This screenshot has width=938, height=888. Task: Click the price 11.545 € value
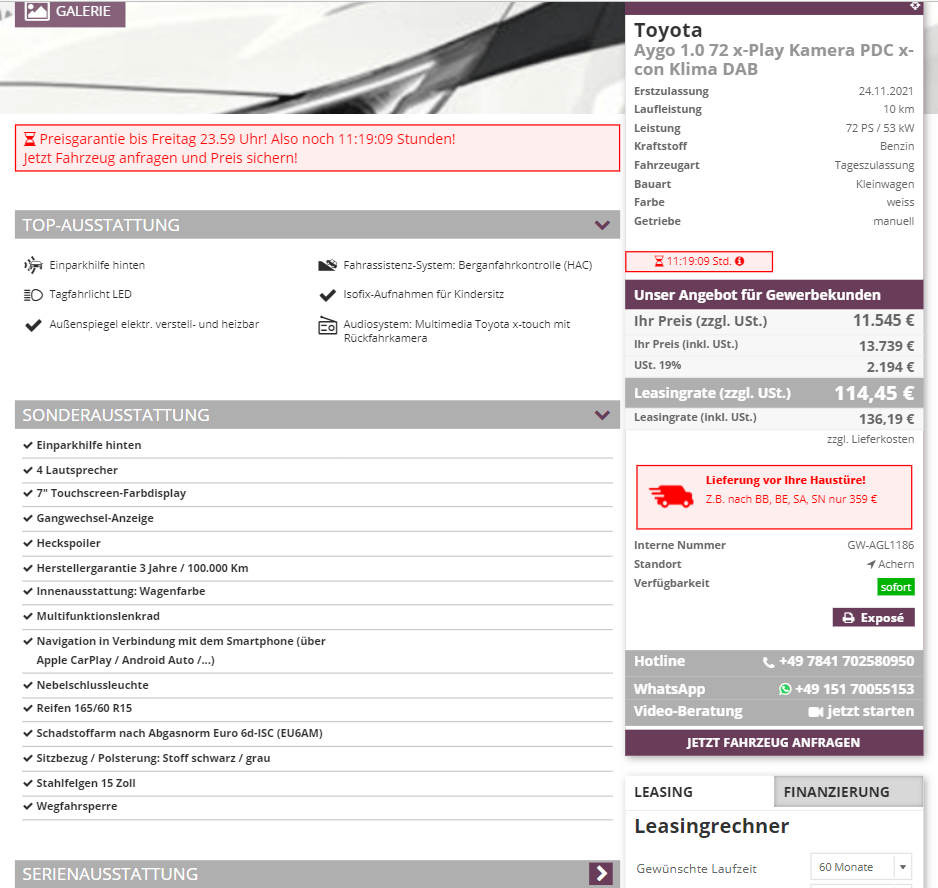(x=884, y=321)
